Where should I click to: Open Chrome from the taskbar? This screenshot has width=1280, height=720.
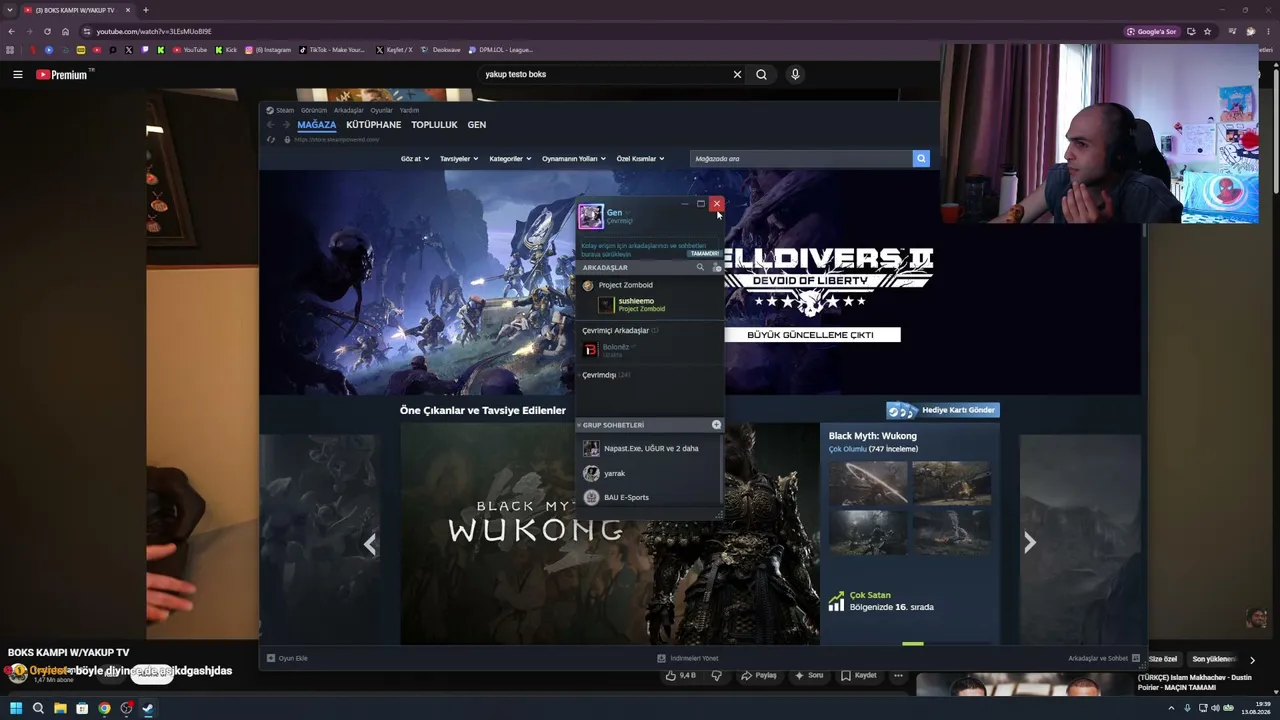point(104,709)
